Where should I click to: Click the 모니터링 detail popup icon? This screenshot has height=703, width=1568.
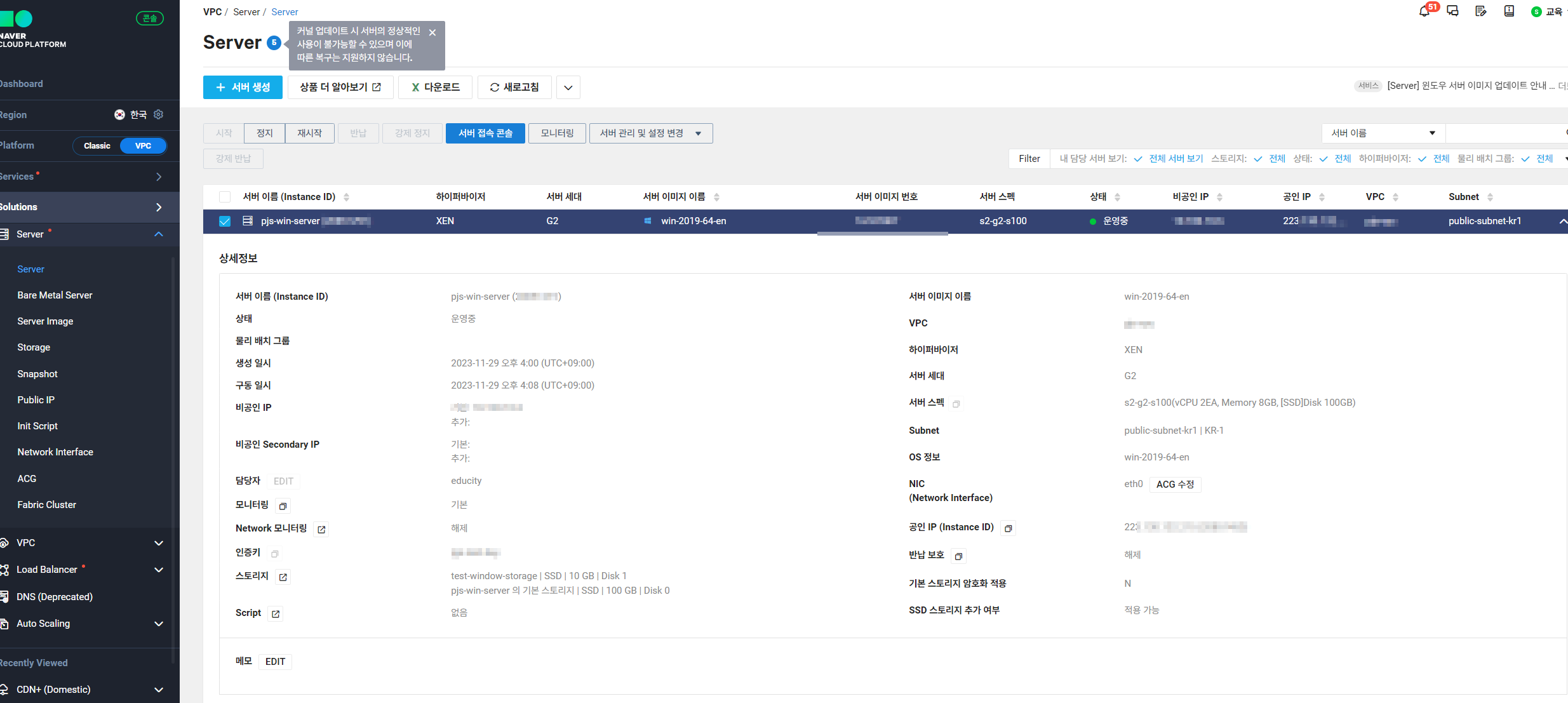pyautogui.click(x=283, y=506)
